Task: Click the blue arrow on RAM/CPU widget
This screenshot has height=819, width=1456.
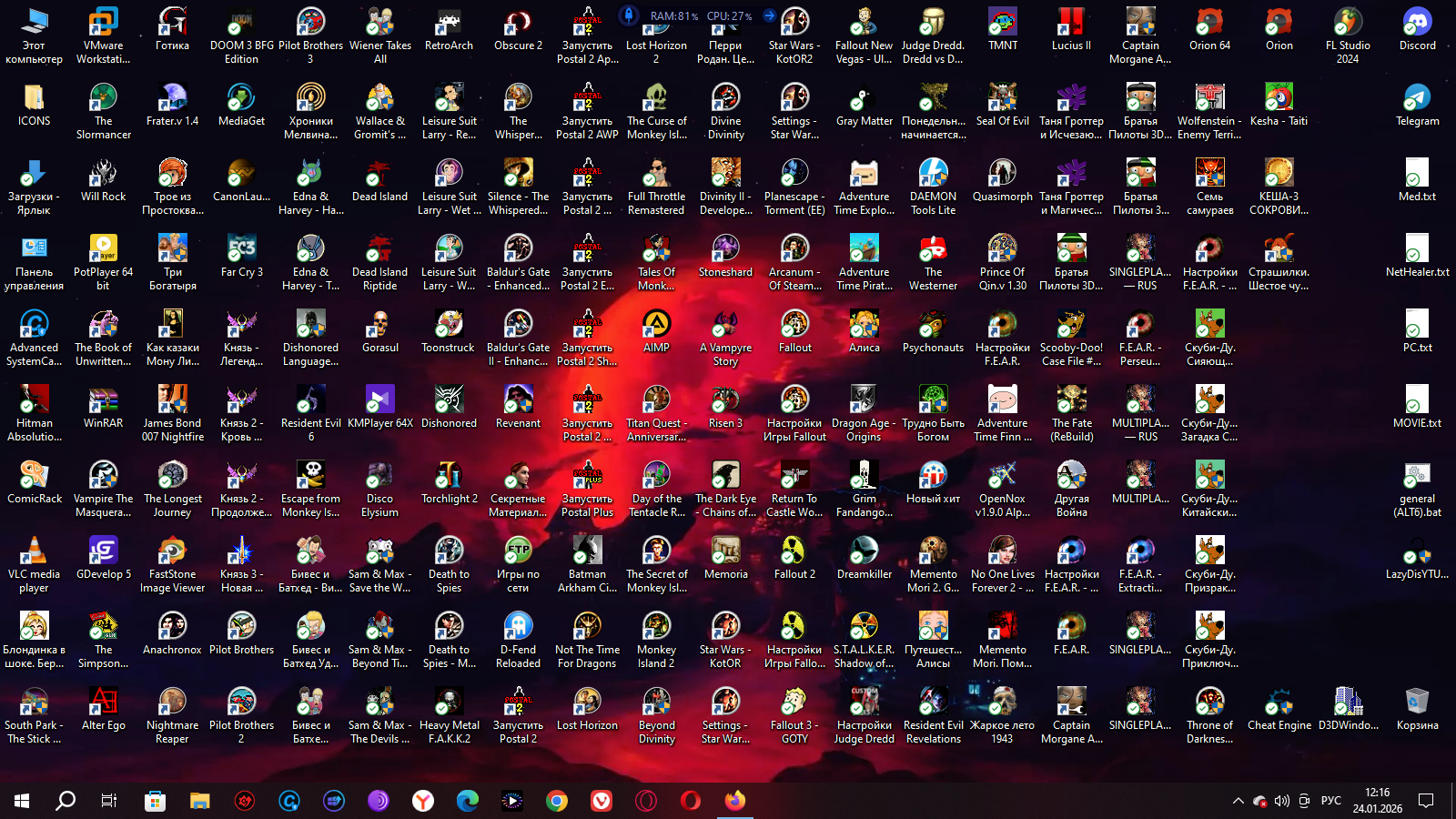Action: click(x=769, y=15)
